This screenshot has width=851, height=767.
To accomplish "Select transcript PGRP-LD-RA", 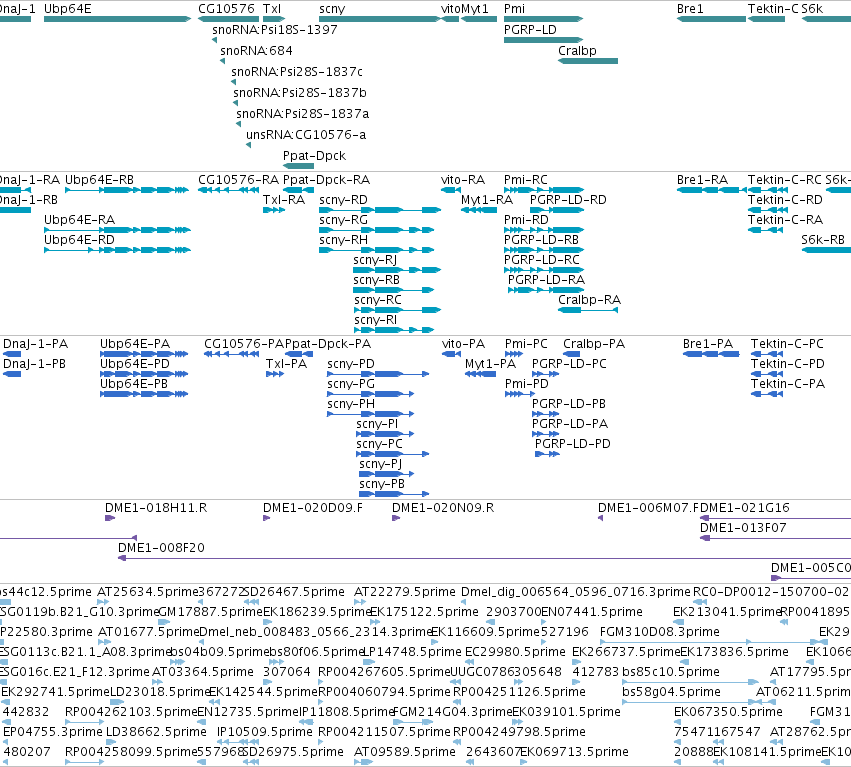I will (x=546, y=290).
